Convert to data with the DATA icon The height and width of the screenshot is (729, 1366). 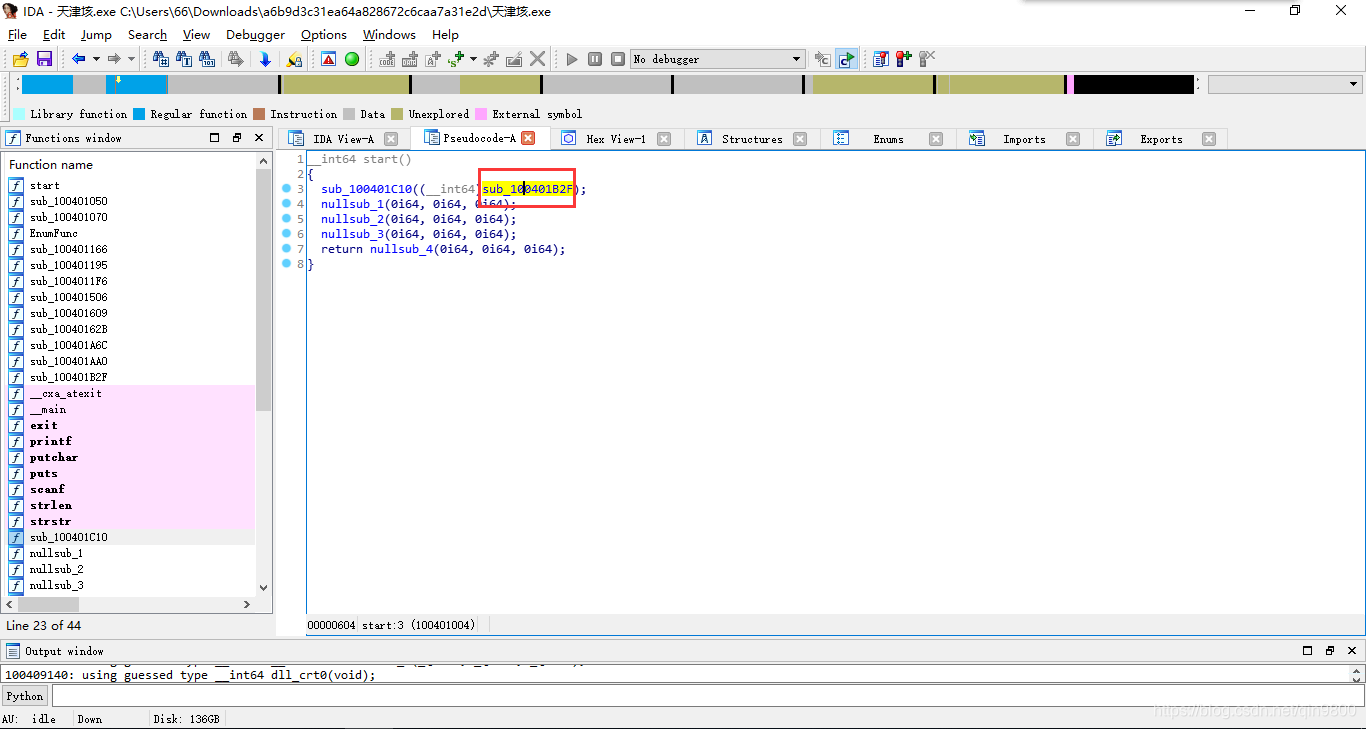(409, 59)
